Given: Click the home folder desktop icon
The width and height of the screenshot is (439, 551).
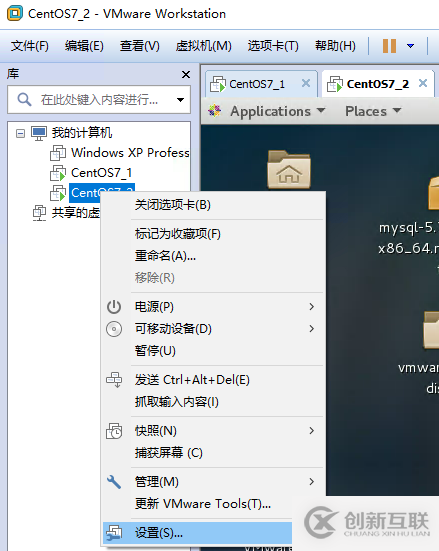Looking at the screenshot, I should point(289,170).
